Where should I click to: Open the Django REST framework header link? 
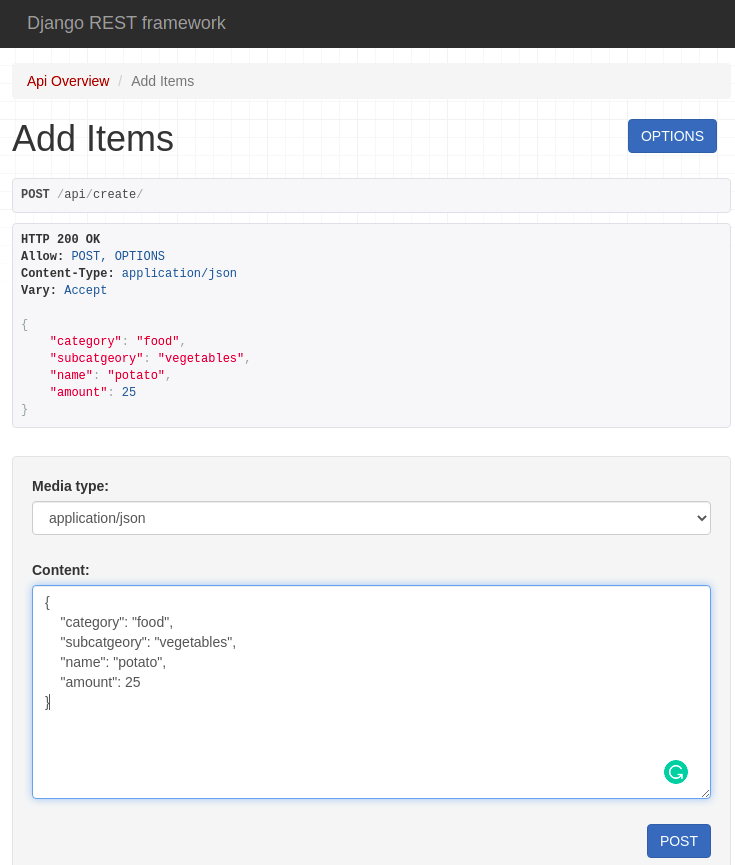pos(127,23)
